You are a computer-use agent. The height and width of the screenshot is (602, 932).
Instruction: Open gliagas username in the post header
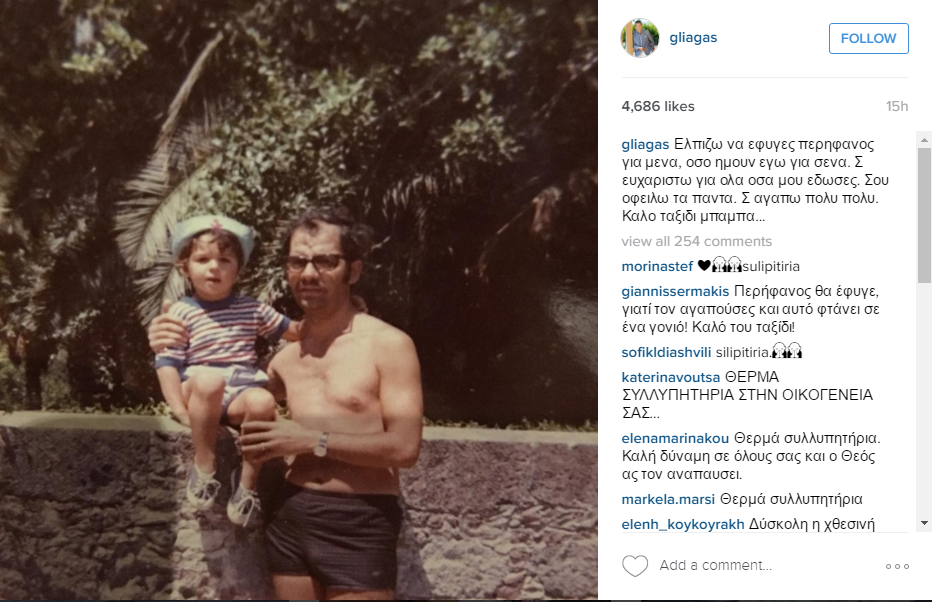click(x=693, y=37)
